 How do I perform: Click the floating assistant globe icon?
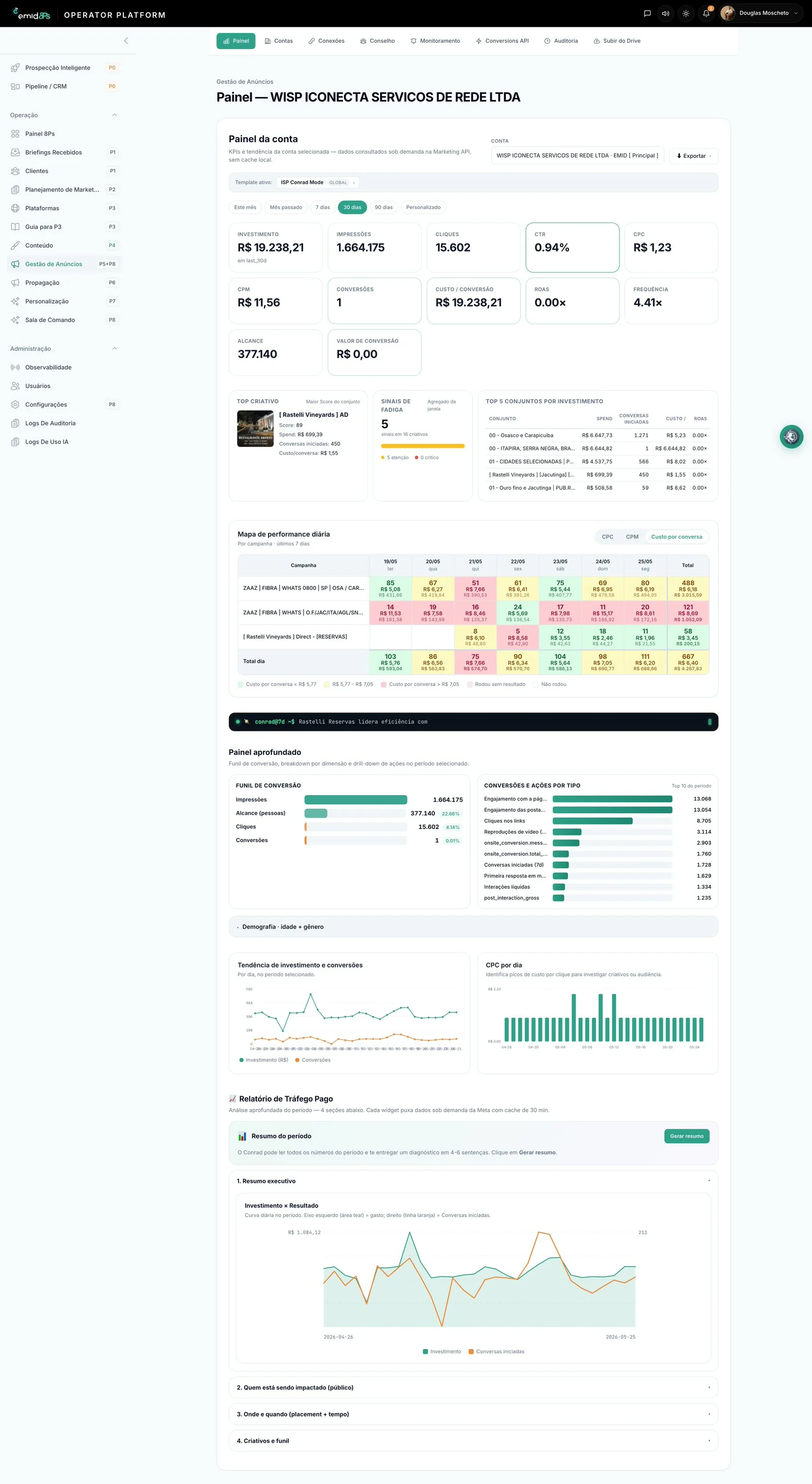tap(791, 437)
